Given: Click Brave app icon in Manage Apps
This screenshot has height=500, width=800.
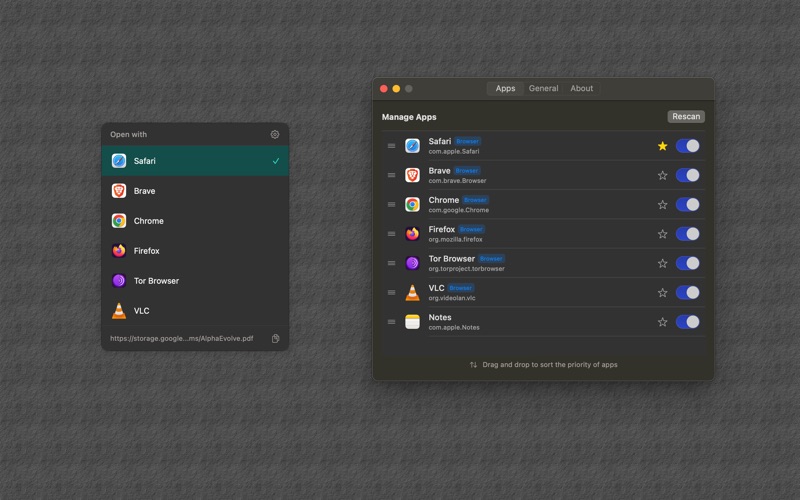Looking at the screenshot, I should [412, 176].
